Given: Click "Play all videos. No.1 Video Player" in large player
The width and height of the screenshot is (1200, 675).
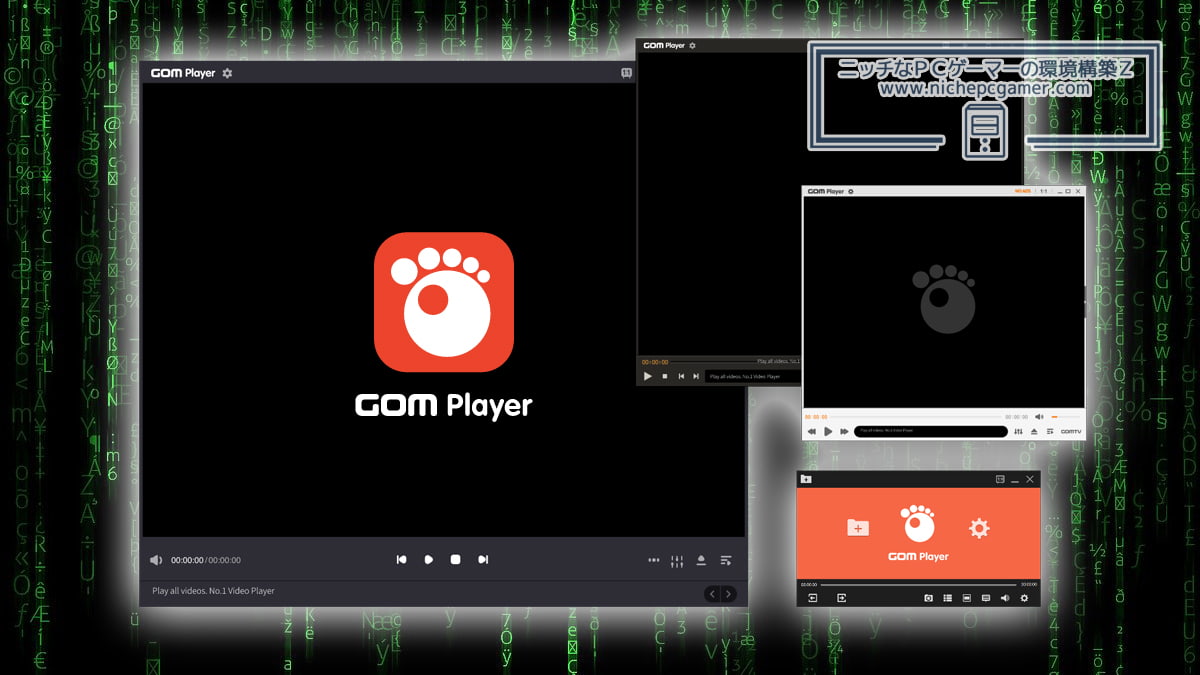Looking at the screenshot, I should tap(213, 591).
